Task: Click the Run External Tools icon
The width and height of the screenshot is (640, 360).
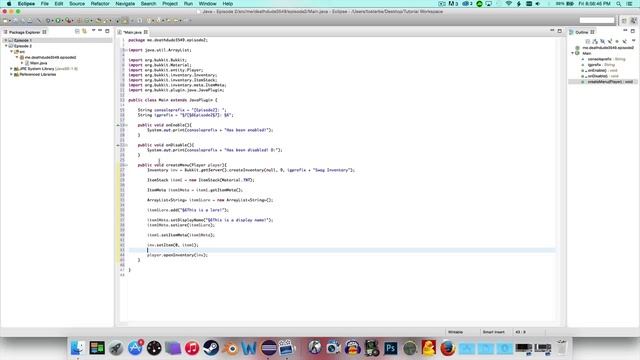Action: [x=68, y=20]
